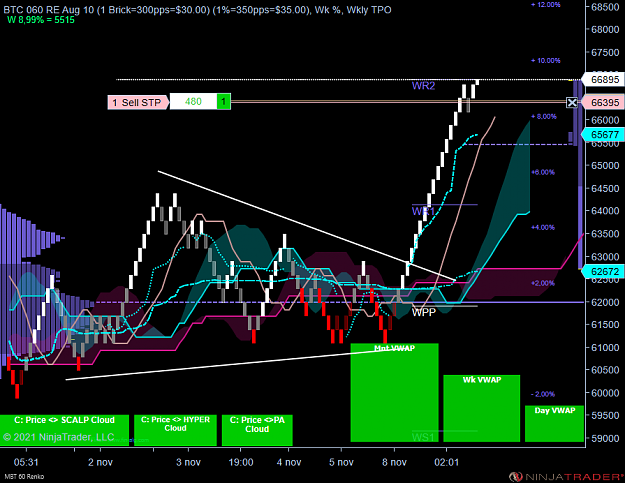This screenshot has height=483, width=625.
Task: Click the 'C: Price <>PA Cloud' signal box
Action: pos(257,430)
